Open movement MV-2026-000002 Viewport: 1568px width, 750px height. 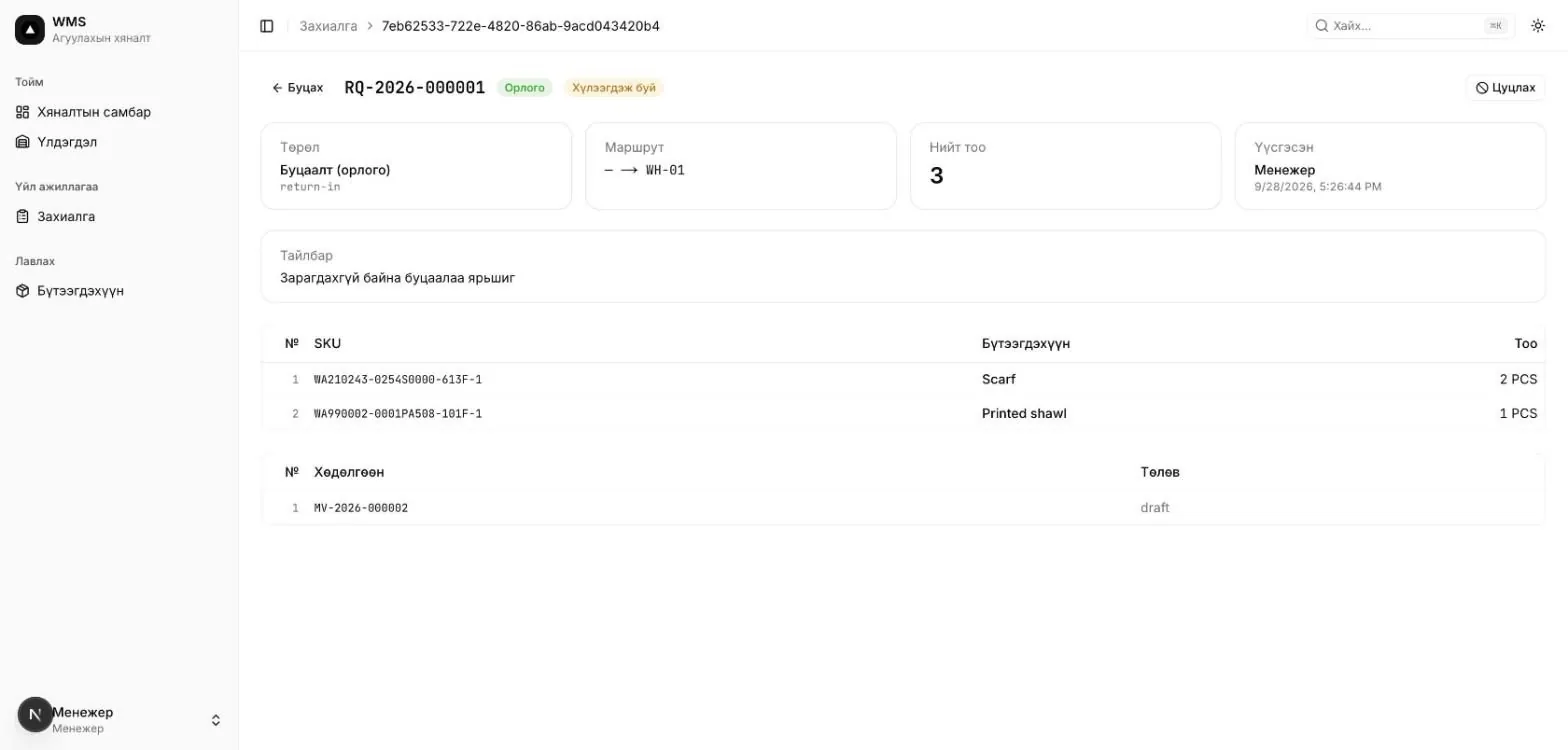coord(361,508)
